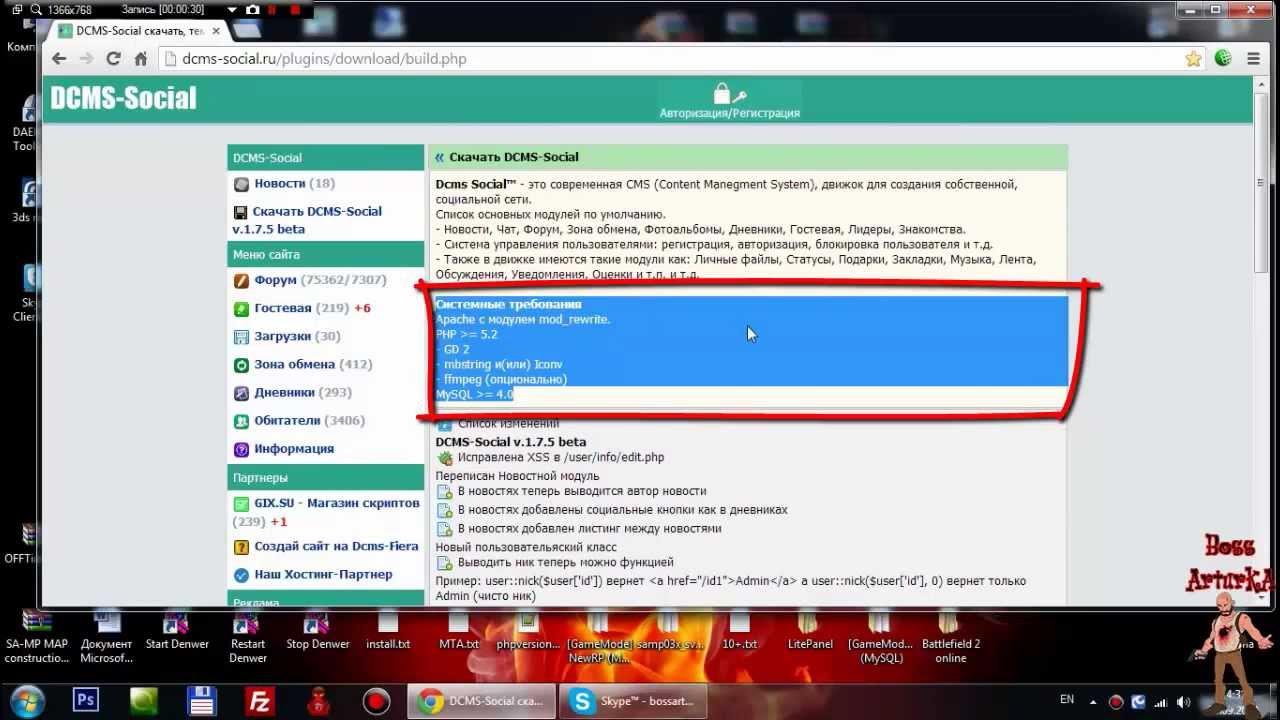1280x720 pixels.
Task: Click the green extension icon in toolbar
Action: coord(1223,59)
